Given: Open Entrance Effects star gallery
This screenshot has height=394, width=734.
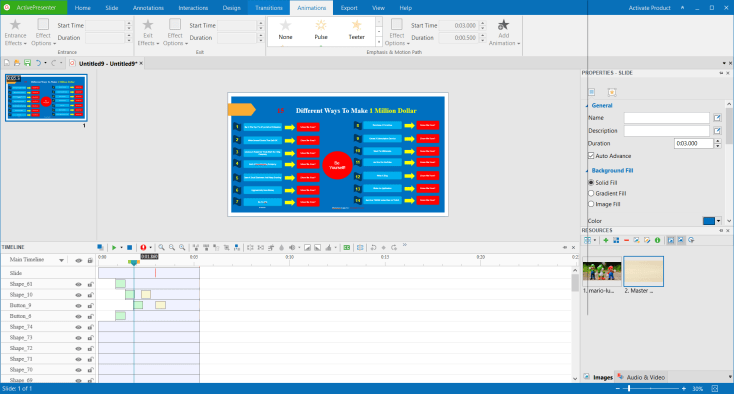Looking at the screenshot, I should [x=15, y=32].
